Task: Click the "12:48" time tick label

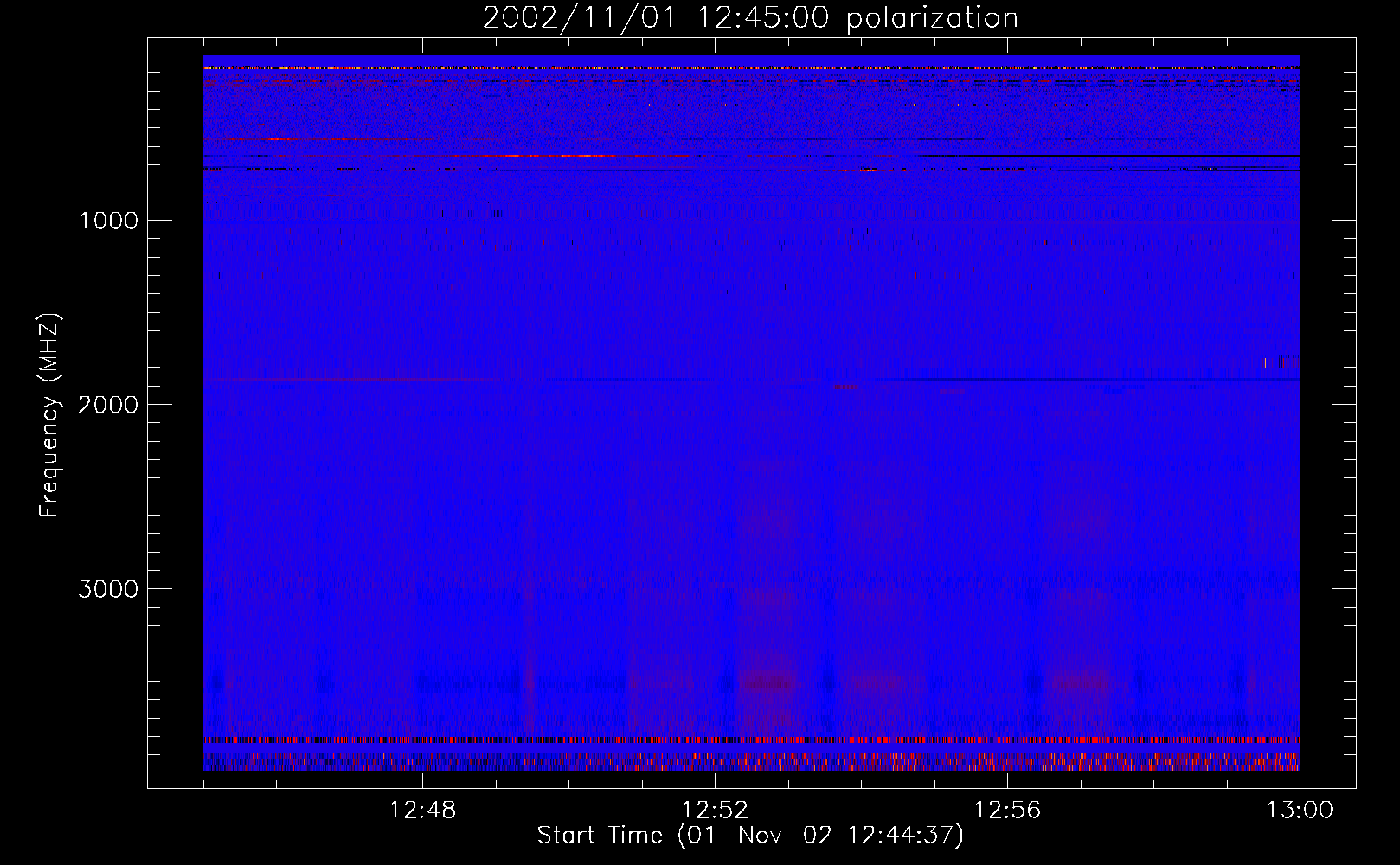Action: [x=422, y=811]
